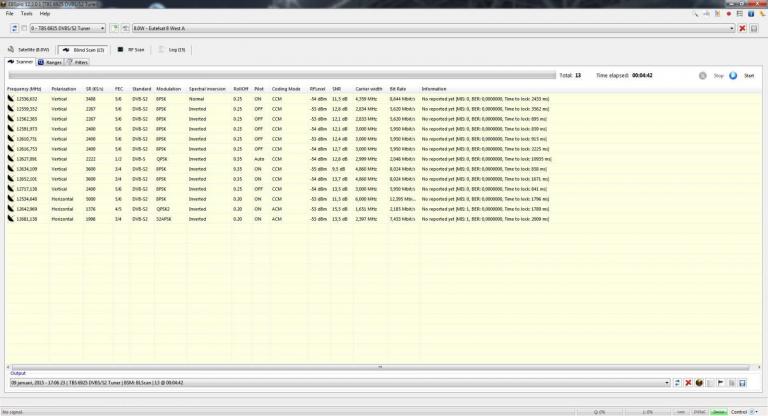The width and height of the screenshot is (768, 416).
Task: Click the red X icon in Output bar
Action: tap(689, 382)
